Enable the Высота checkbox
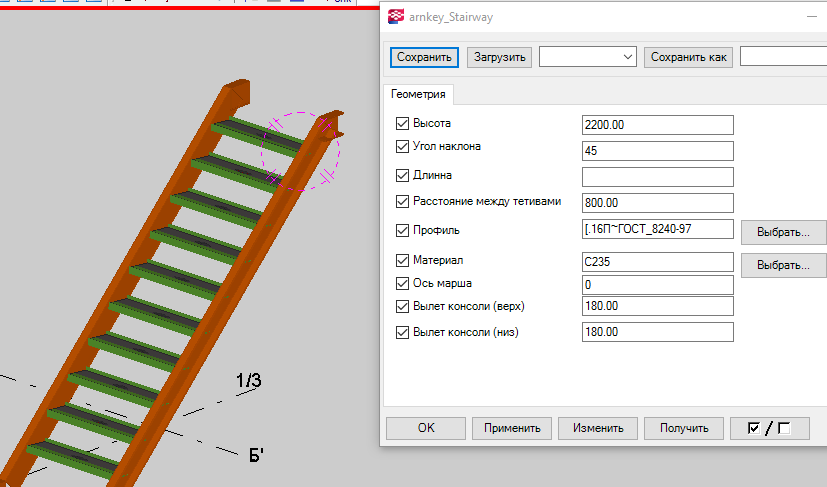Screen dimensions: 827x487 click(x=403, y=124)
